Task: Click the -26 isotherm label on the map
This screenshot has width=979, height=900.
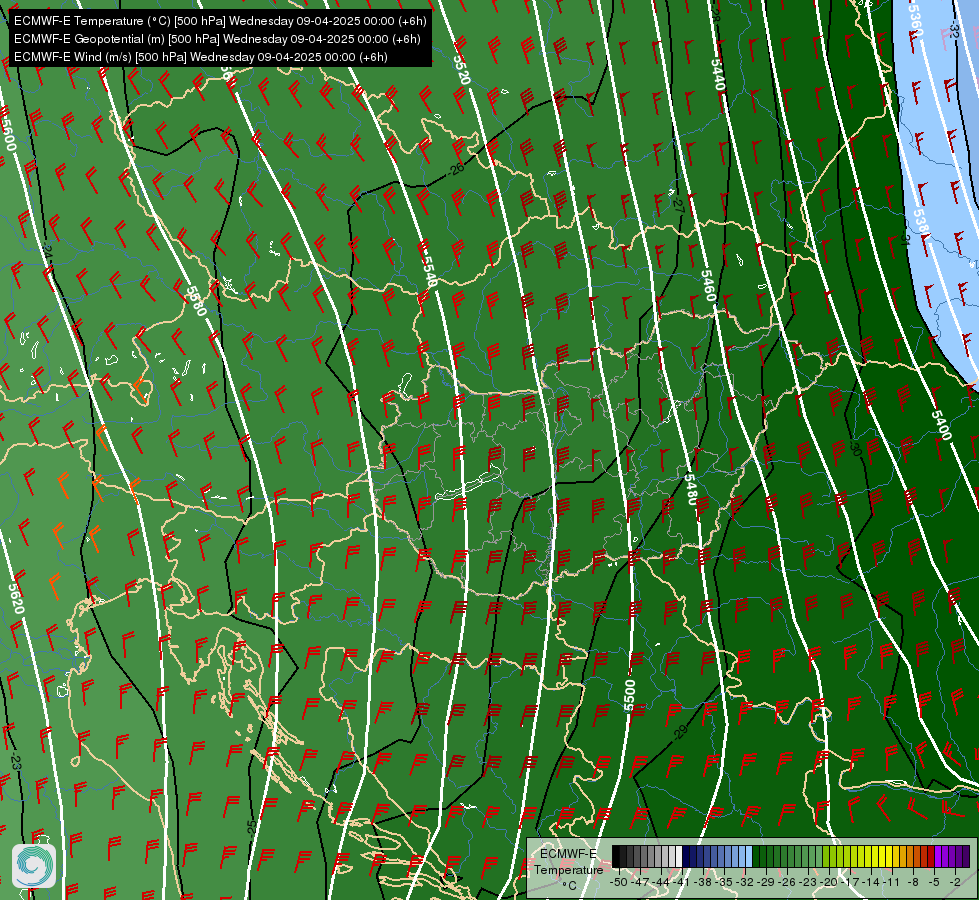Action: click(x=456, y=169)
